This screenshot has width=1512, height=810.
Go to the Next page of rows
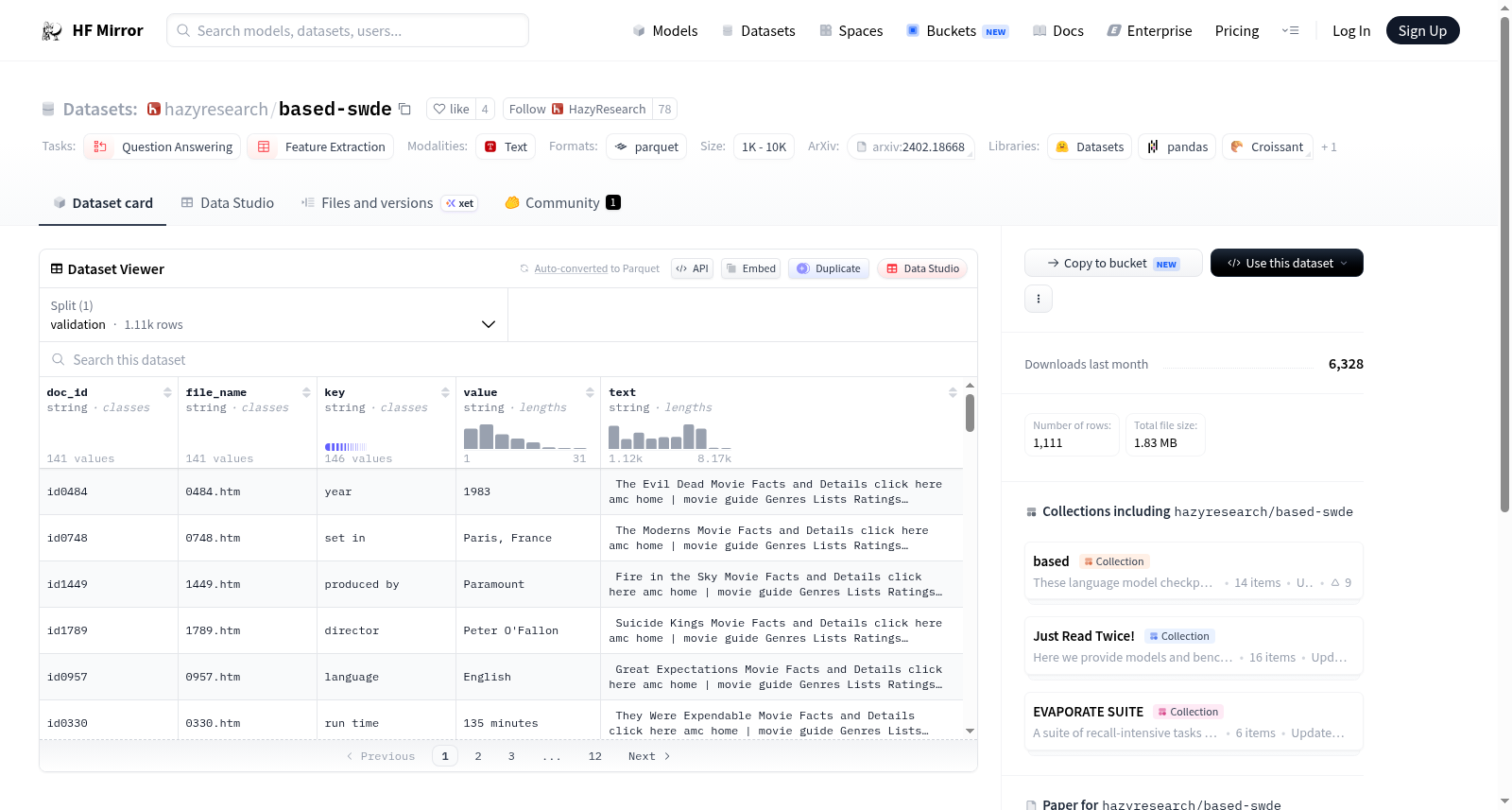click(x=649, y=756)
